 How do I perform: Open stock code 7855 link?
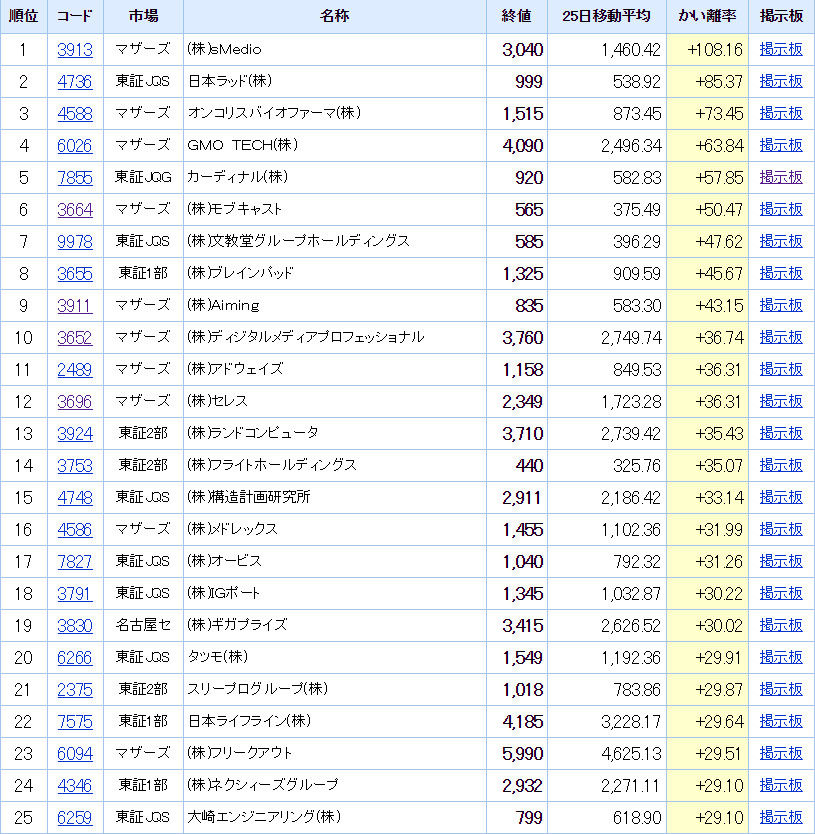[75, 177]
